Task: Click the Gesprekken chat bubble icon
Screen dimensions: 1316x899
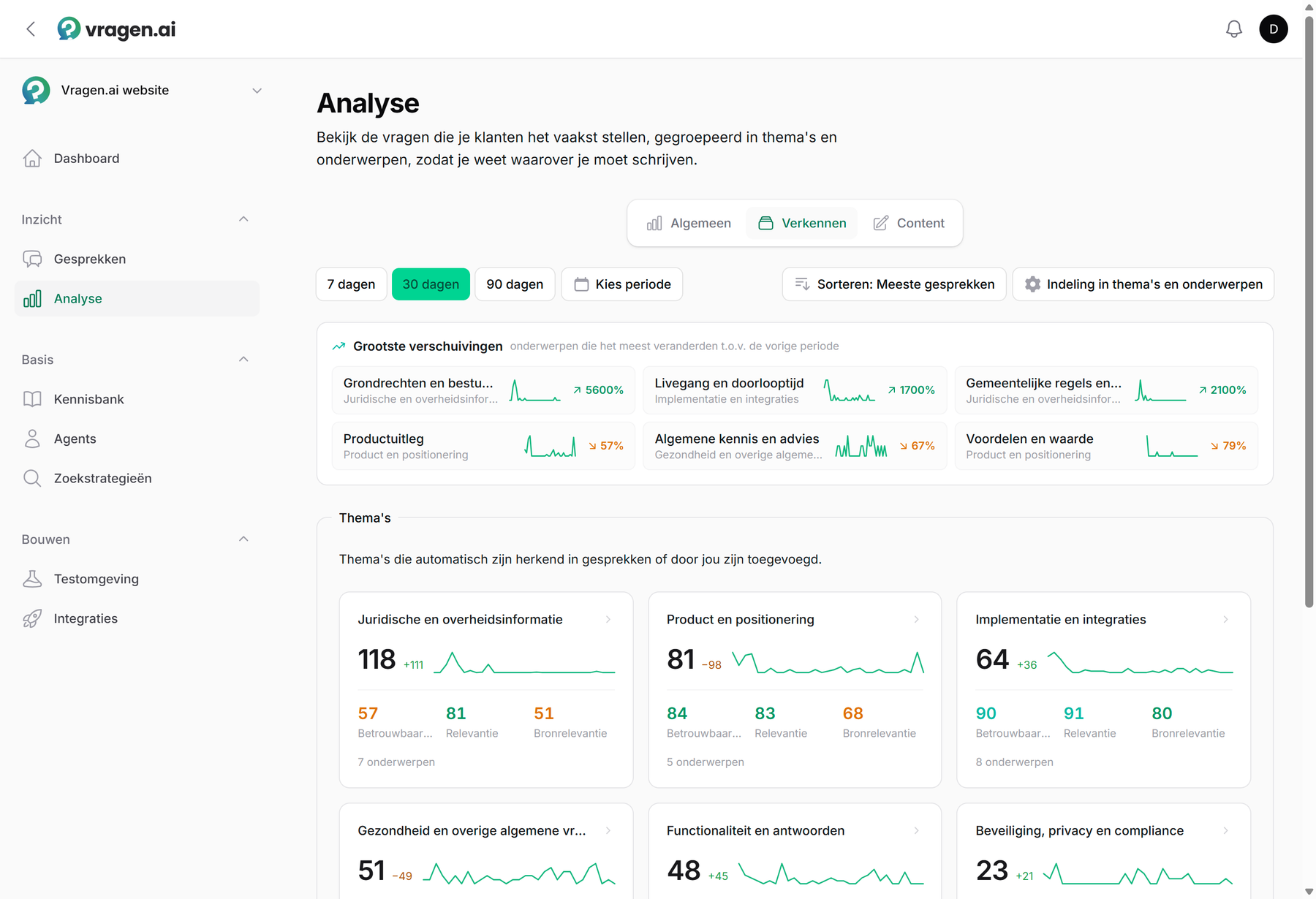Action: pos(32,259)
